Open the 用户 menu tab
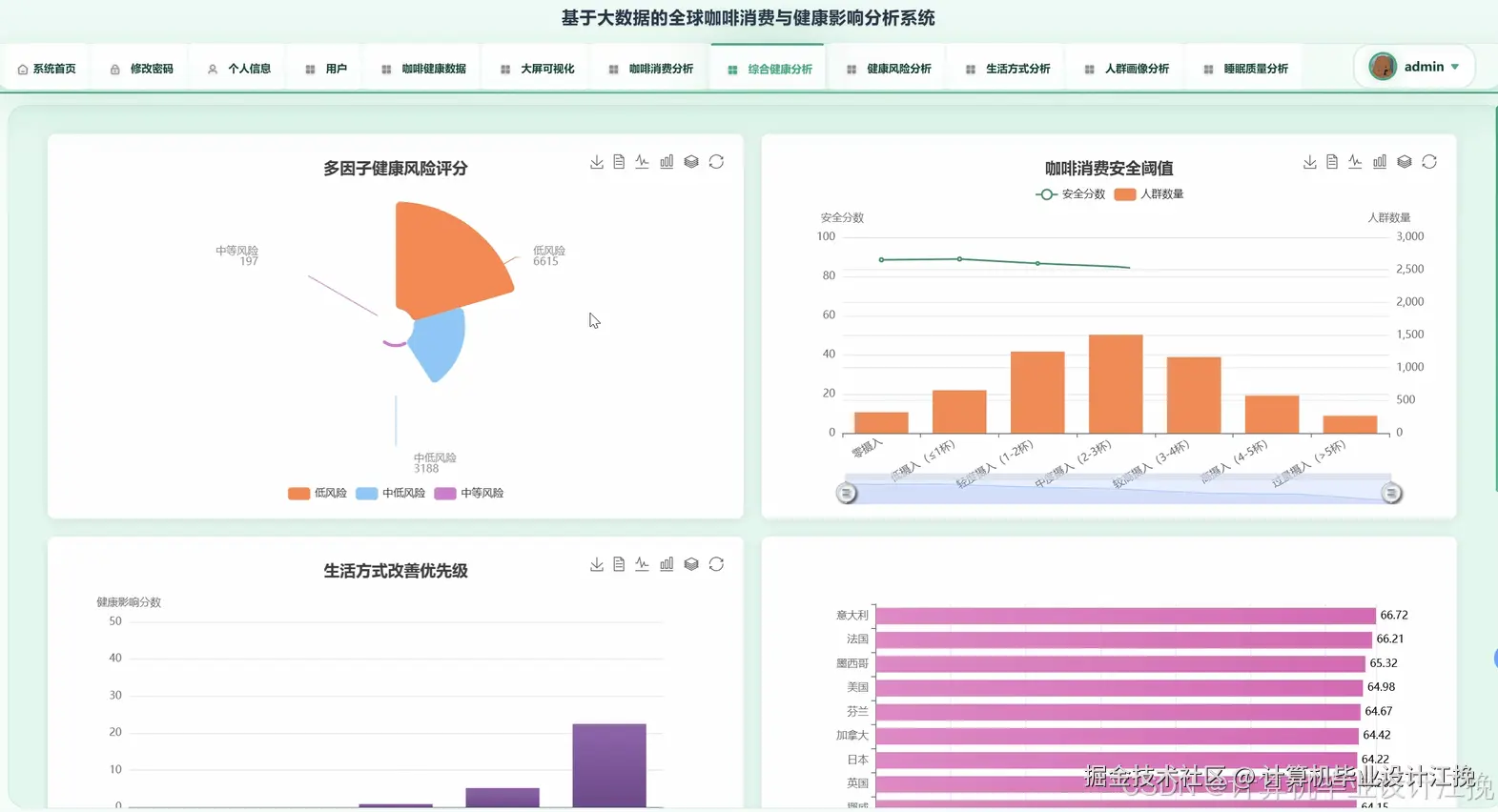 click(326, 69)
